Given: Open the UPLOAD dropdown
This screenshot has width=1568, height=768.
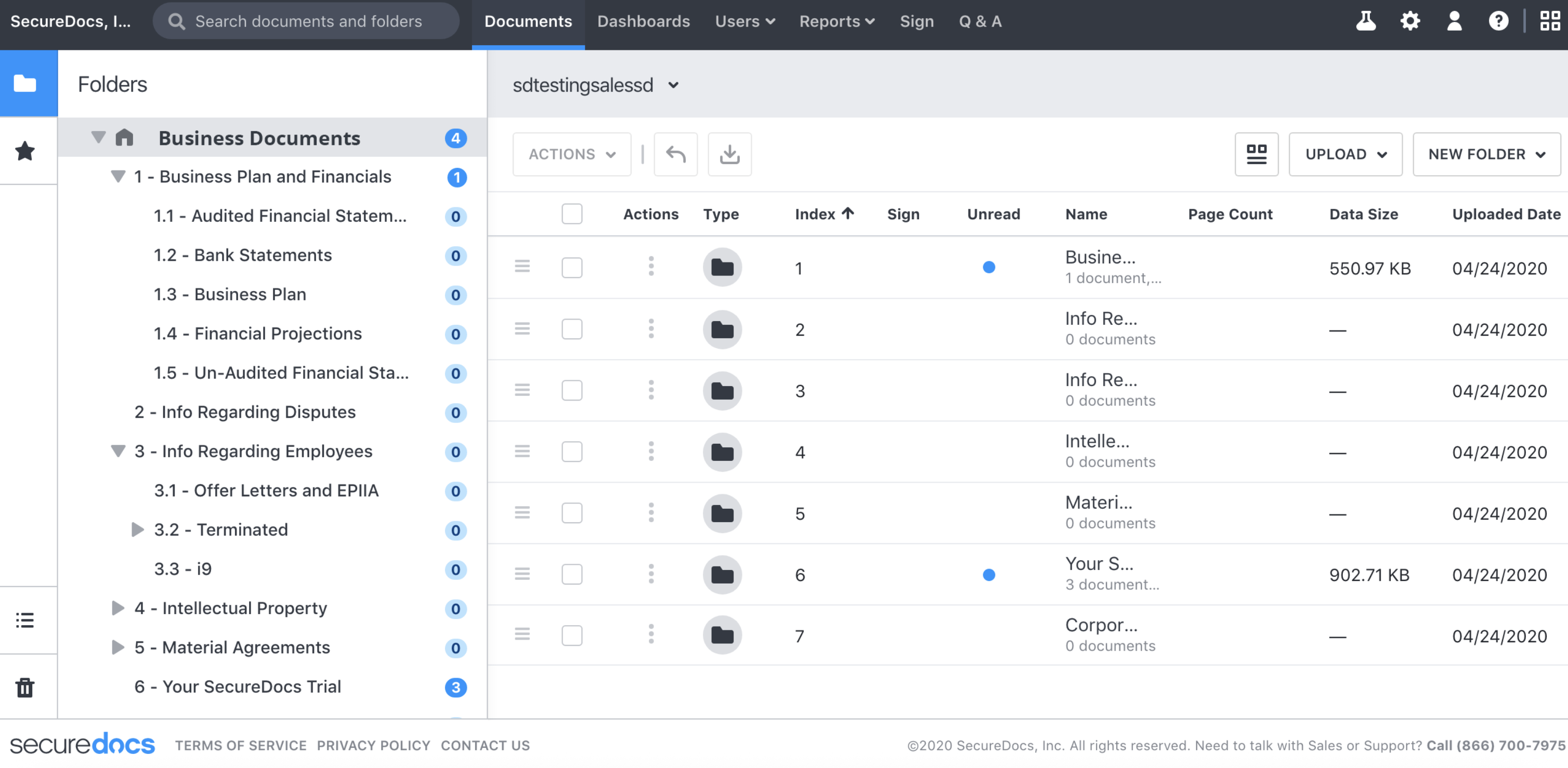Looking at the screenshot, I should tap(1345, 154).
